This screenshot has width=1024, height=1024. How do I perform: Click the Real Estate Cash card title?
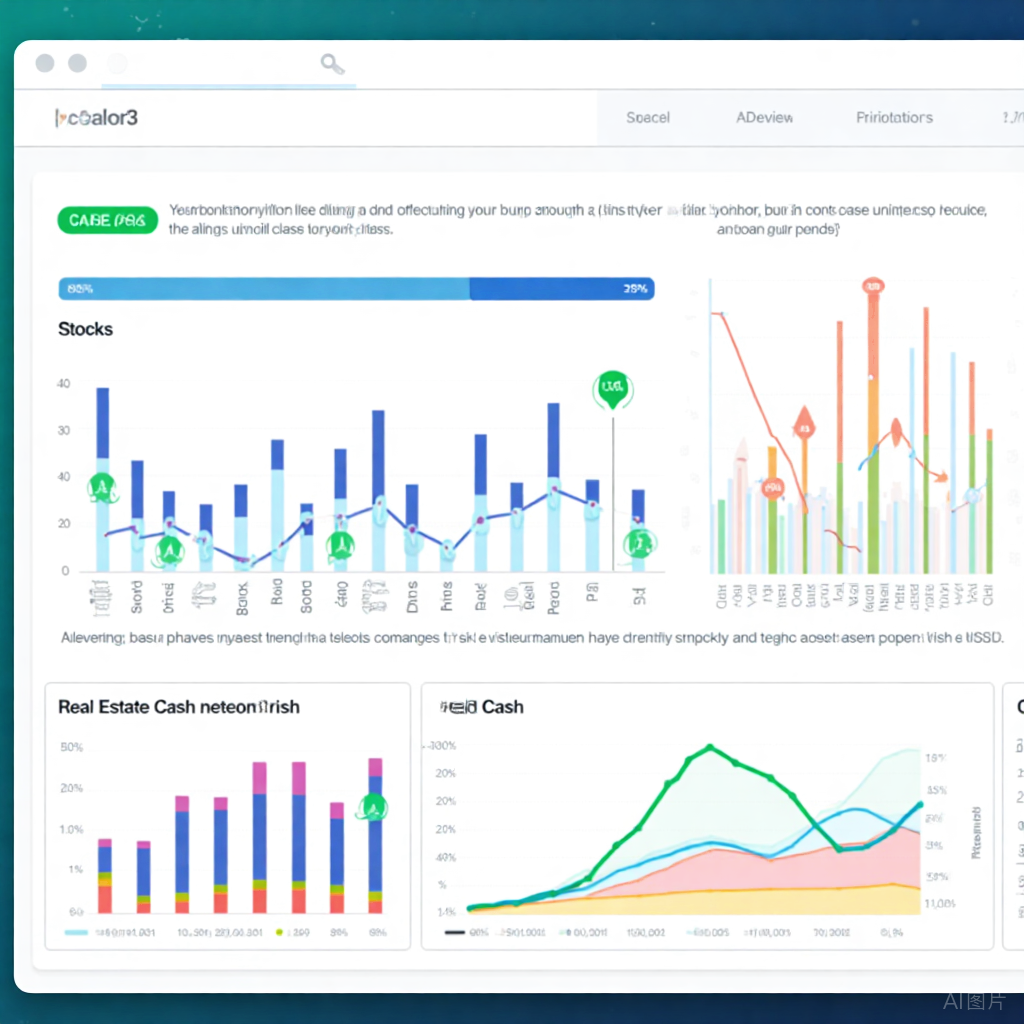tap(178, 707)
